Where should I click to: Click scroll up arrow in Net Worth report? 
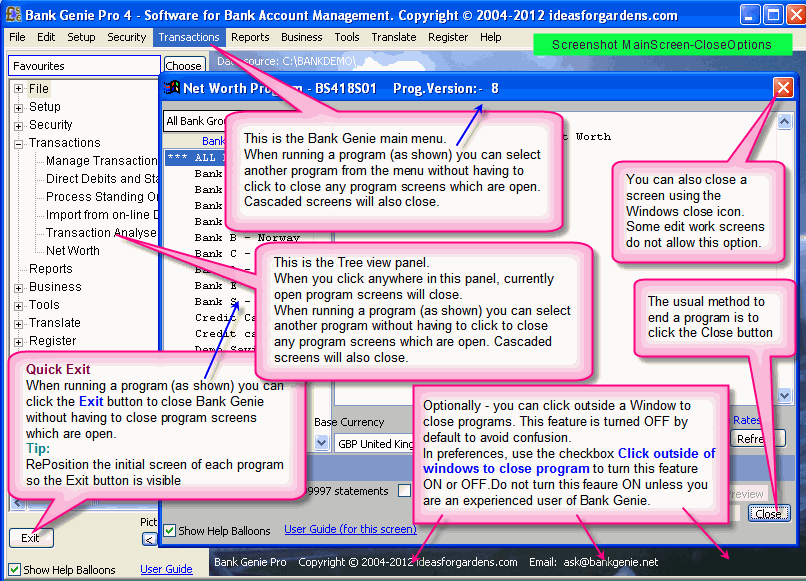pyautogui.click(x=784, y=121)
